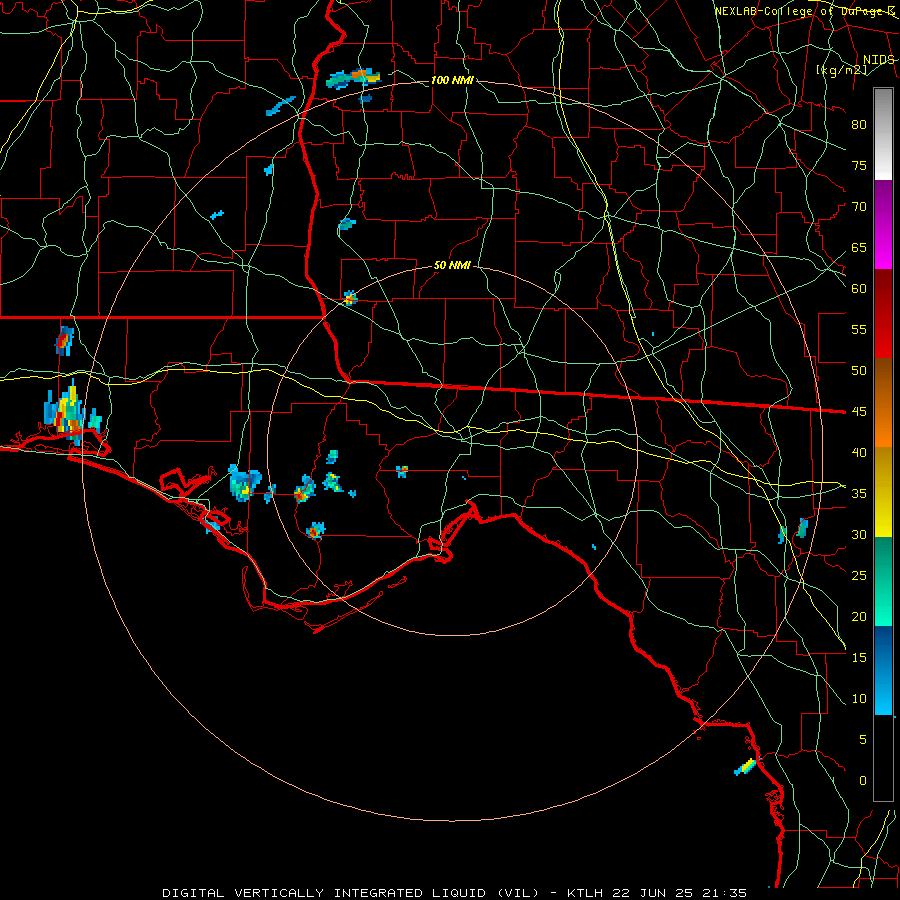Click the NEXLAB-College of DuPage credit text
Screen dimensions: 900x900
click(x=805, y=11)
